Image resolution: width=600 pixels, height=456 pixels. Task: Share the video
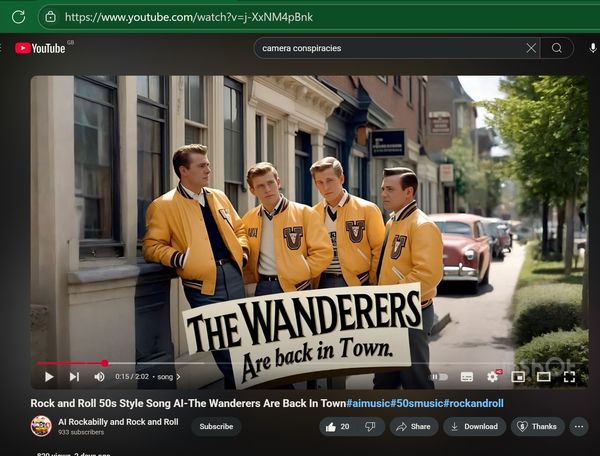pos(414,427)
